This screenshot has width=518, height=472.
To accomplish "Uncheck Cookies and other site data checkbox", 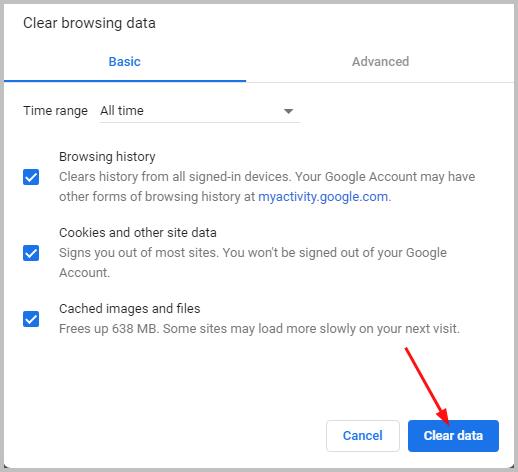I will pos(31,253).
